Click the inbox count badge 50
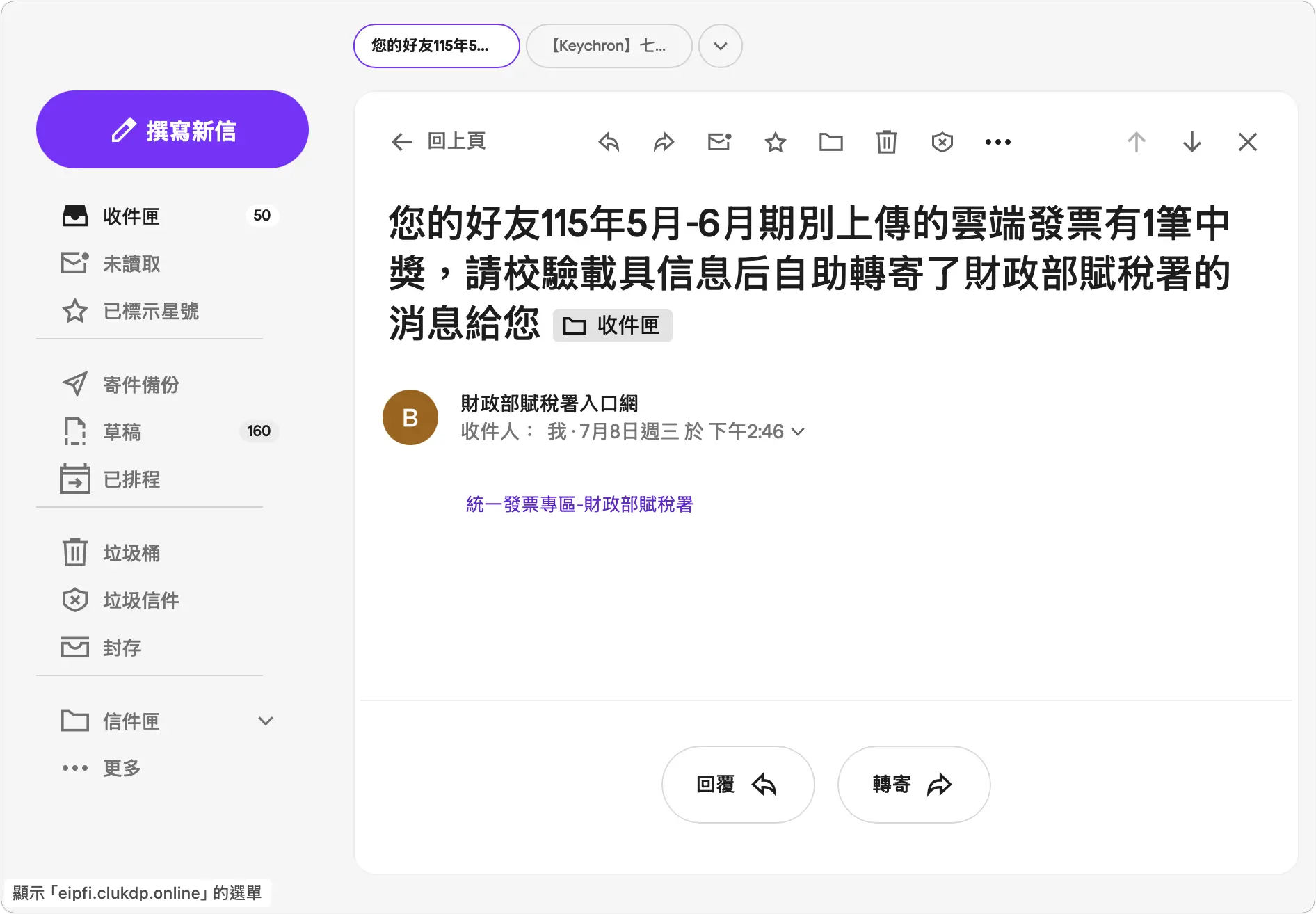1316x914 pixels. [262, 216]
